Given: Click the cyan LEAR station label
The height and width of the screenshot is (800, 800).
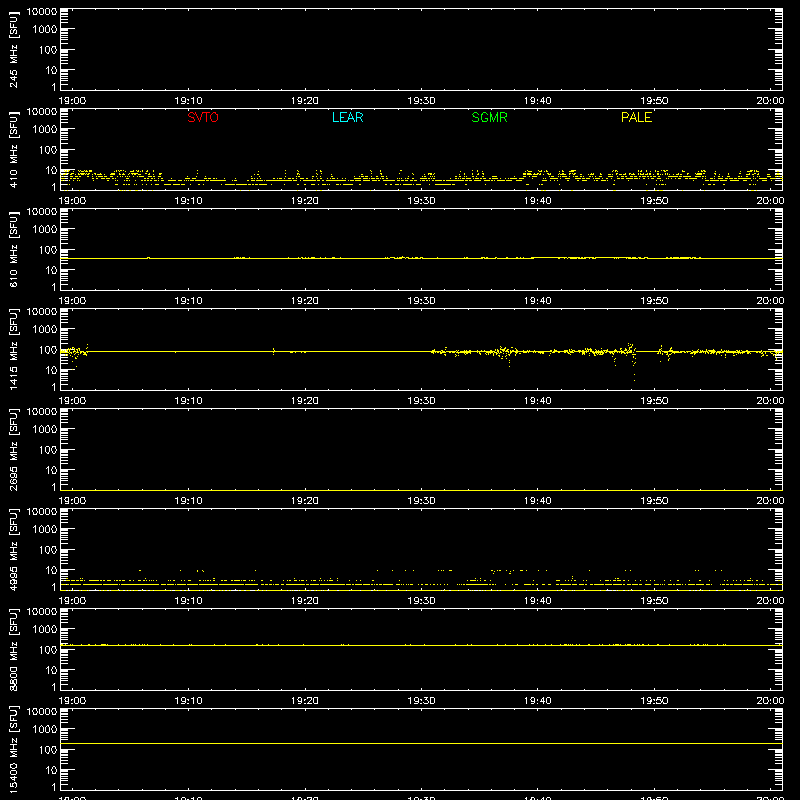Looking at the screenshot, I should 347,117.
